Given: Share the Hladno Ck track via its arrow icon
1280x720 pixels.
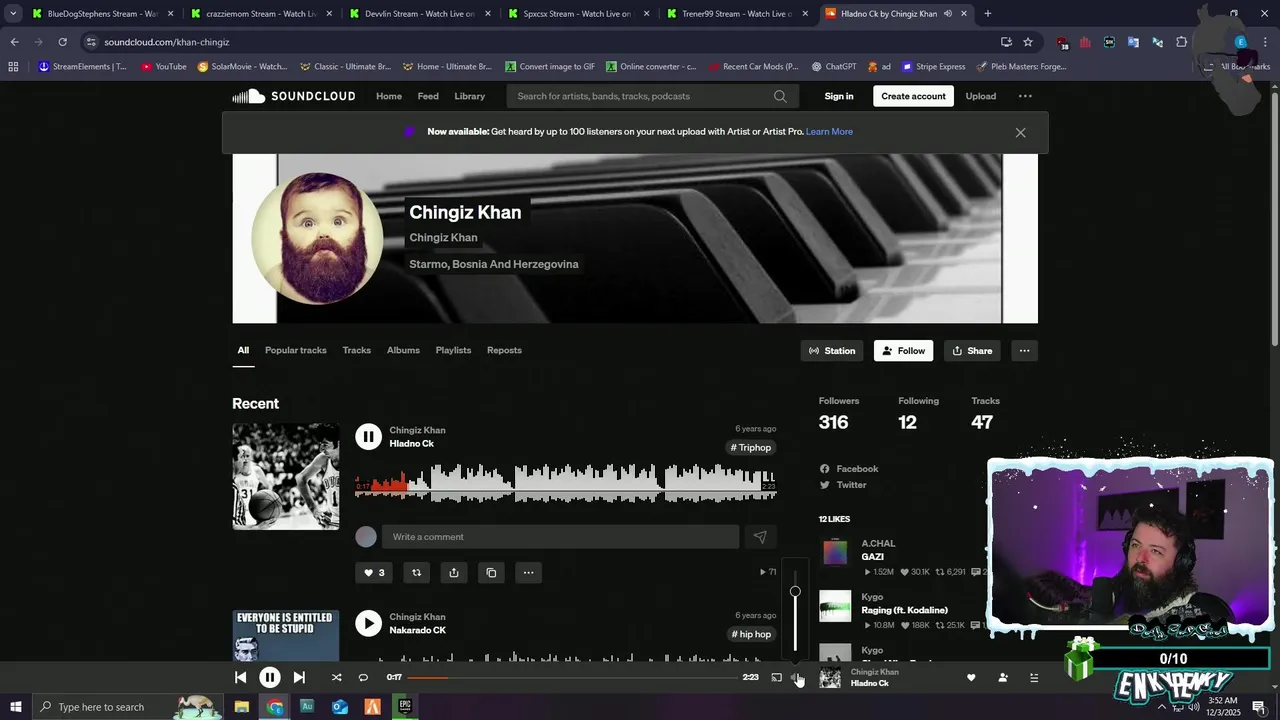Looking at the screenshot, I should coord(454,572).
